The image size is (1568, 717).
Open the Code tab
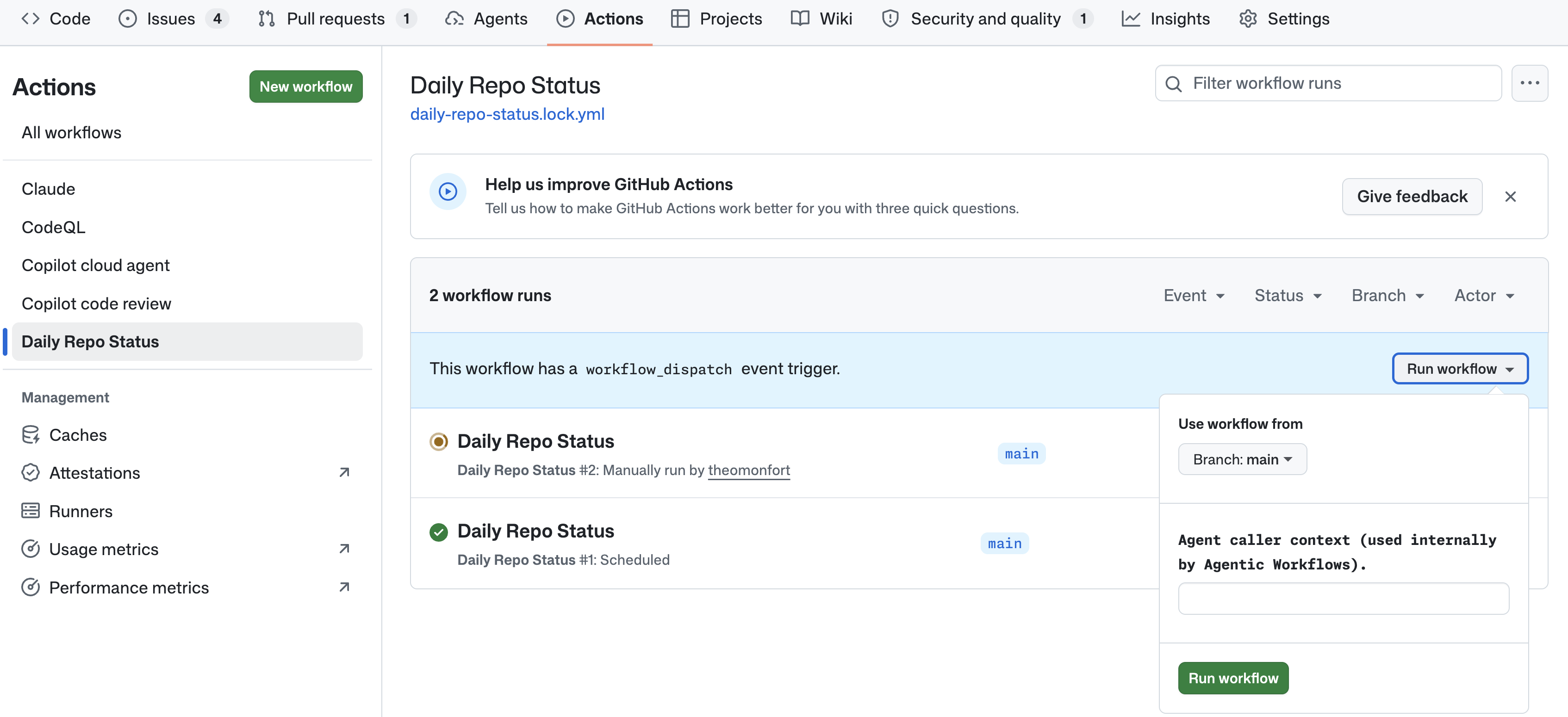[x=56, y=19]
